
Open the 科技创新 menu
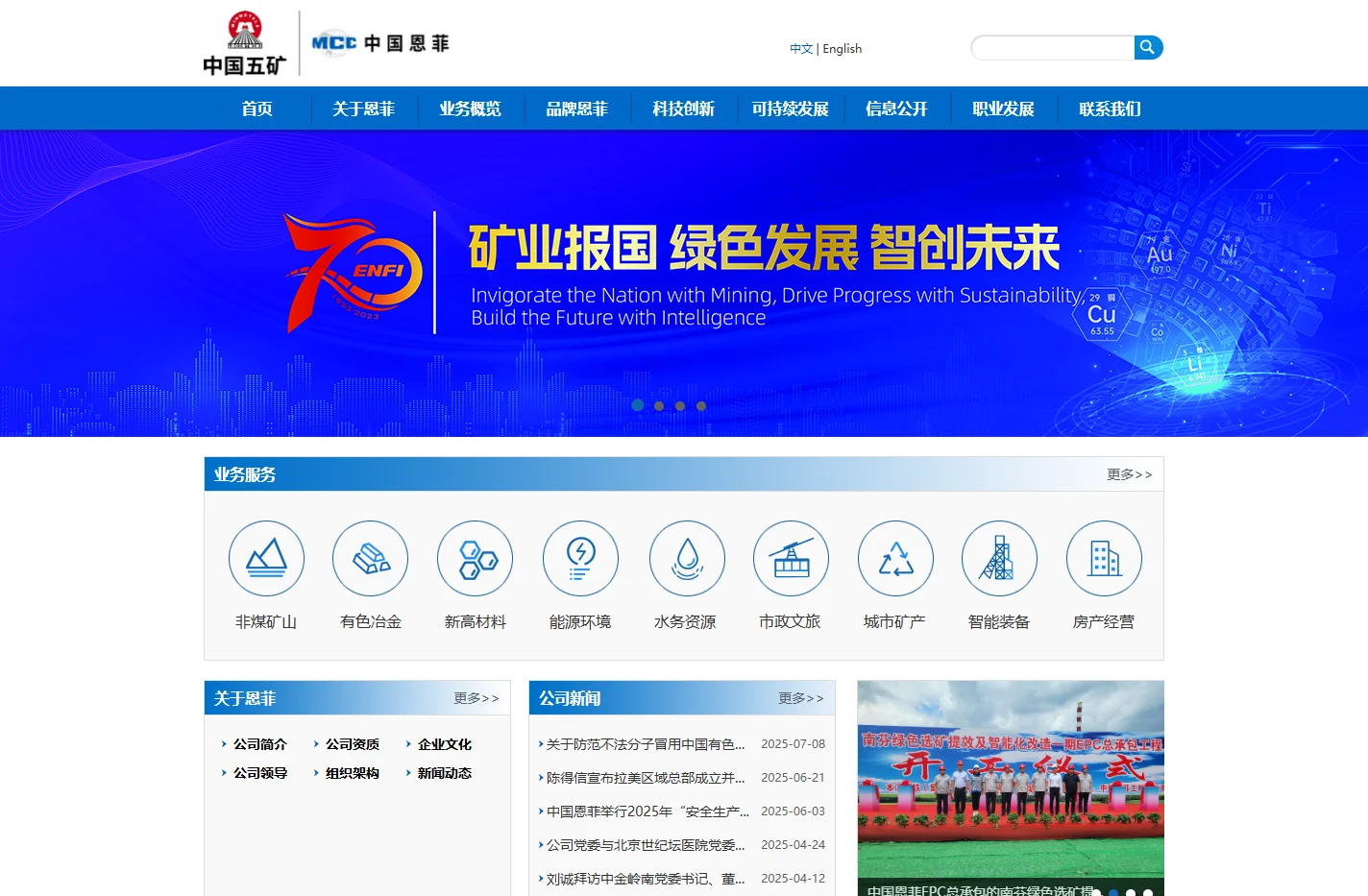coord(683,109)
